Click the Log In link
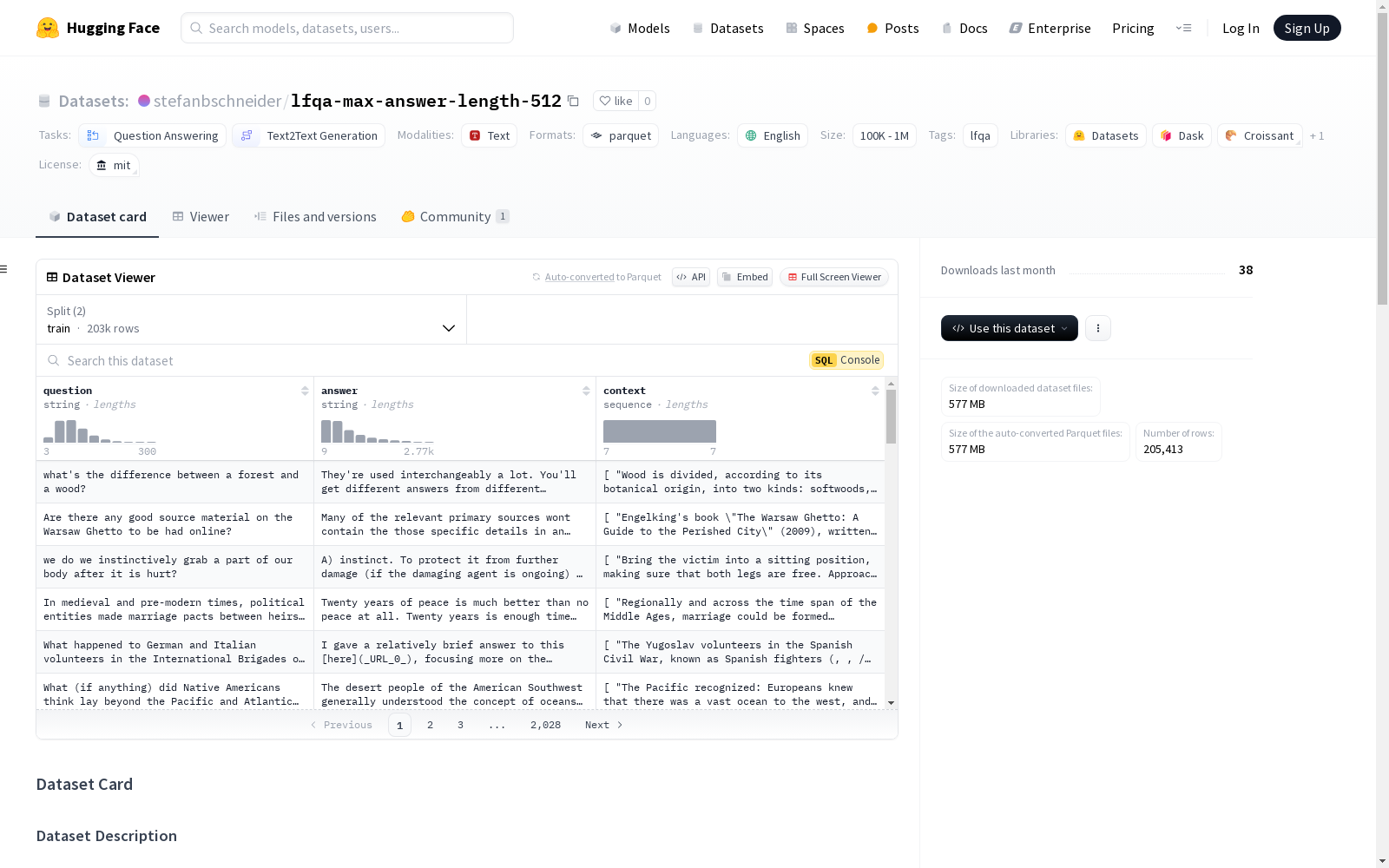The image size is (1389, 868). click(1241, 28)
